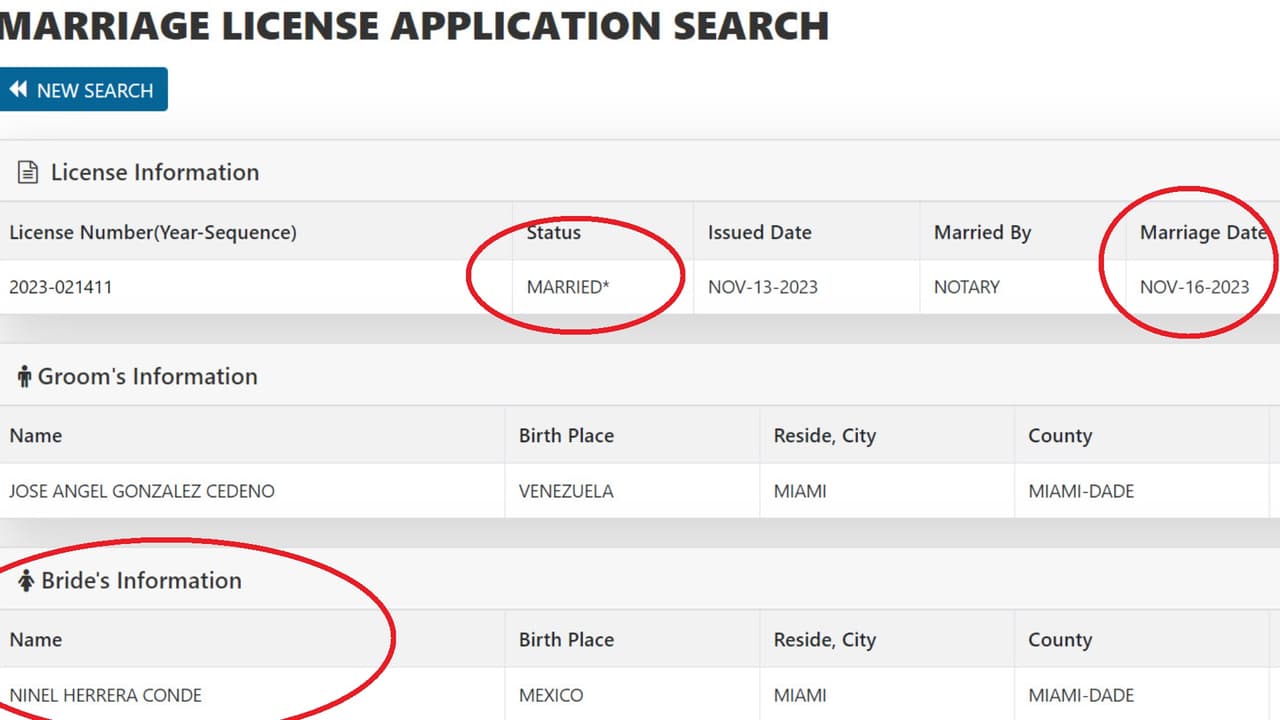Click the MARRIED* status value
Viewport: 1280px width, 720px height.
point(568,287)
